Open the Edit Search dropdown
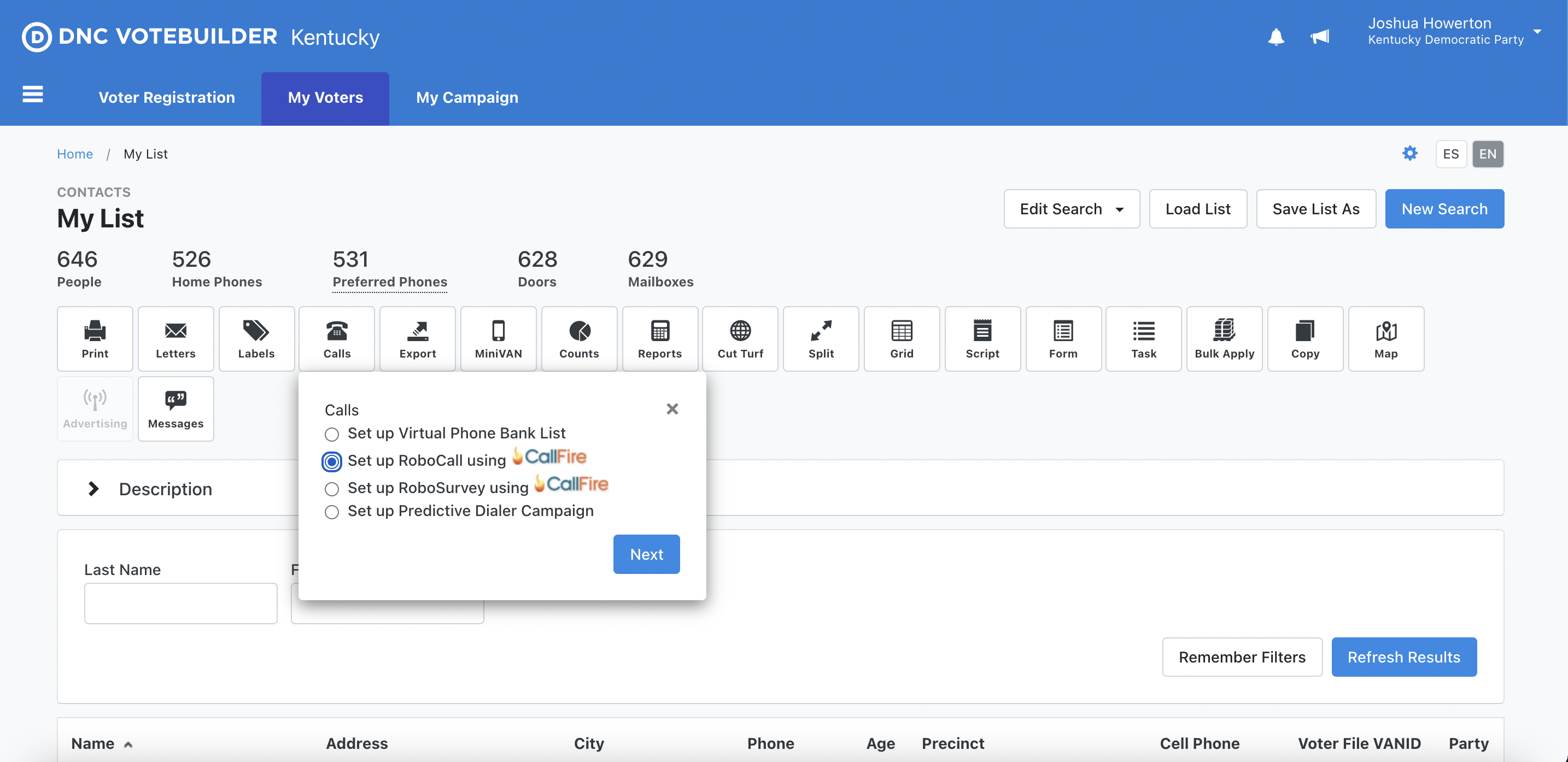Image resolution: width=1568 pixels, height=762 pixels. tap(1072, 209)
